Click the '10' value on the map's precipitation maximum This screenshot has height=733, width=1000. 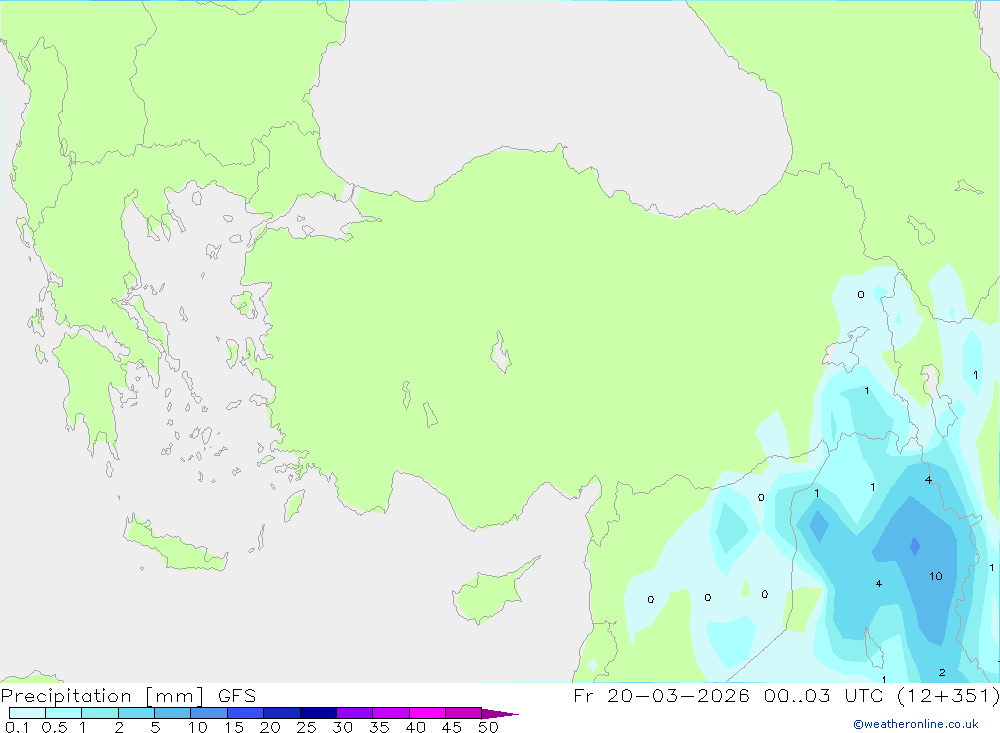(936, 576)
